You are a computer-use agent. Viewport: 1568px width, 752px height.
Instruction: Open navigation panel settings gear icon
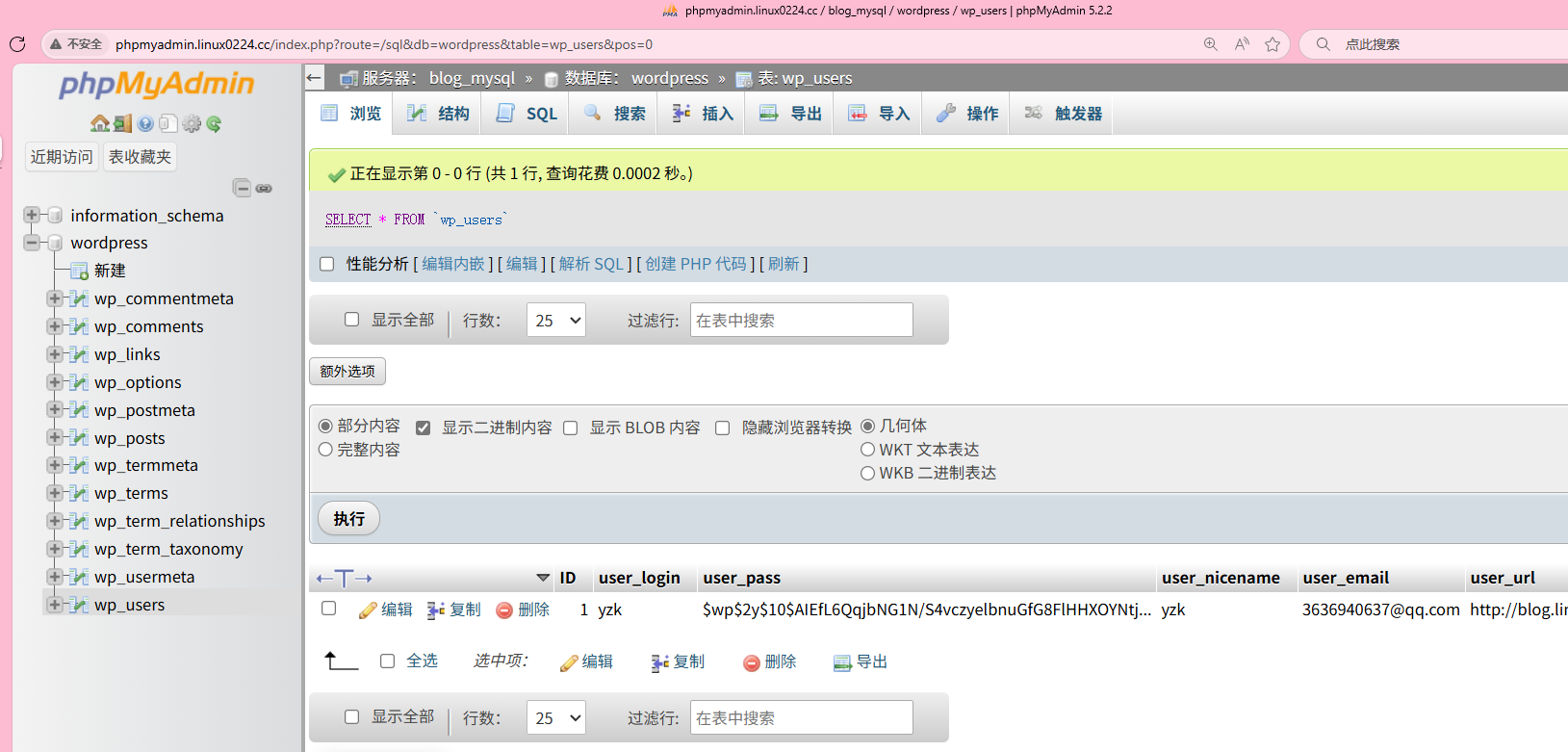tap(192, 123)
